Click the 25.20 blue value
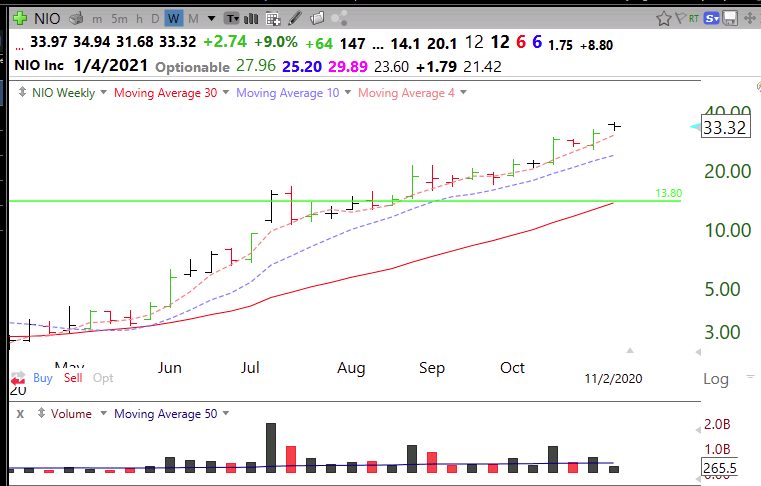Image resolution: width=761 pixels, height=486 pixels. pyautogui.click(x=301, y=67)
